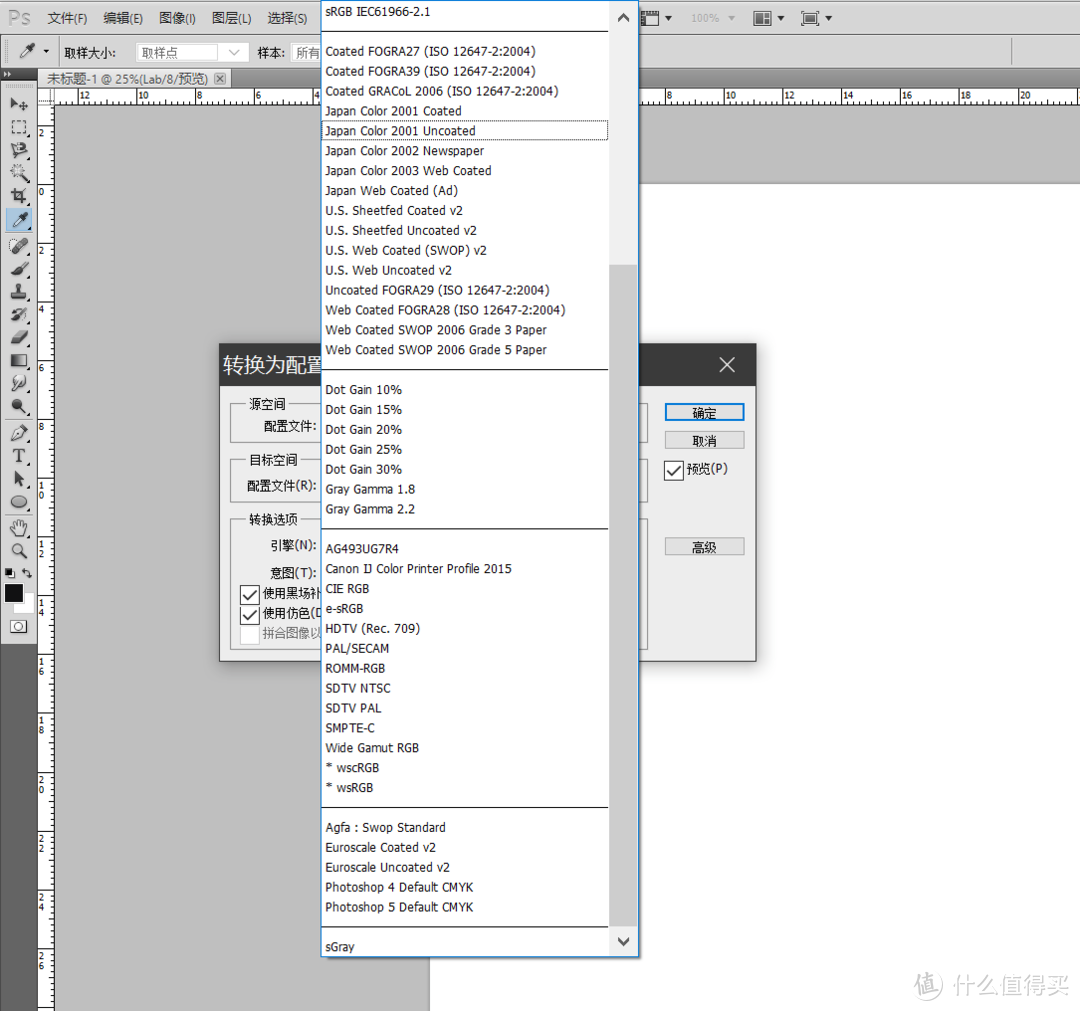1080x1011 pixels.
Task: Select the History Brush tool
Action: click(x=19, y=315)
